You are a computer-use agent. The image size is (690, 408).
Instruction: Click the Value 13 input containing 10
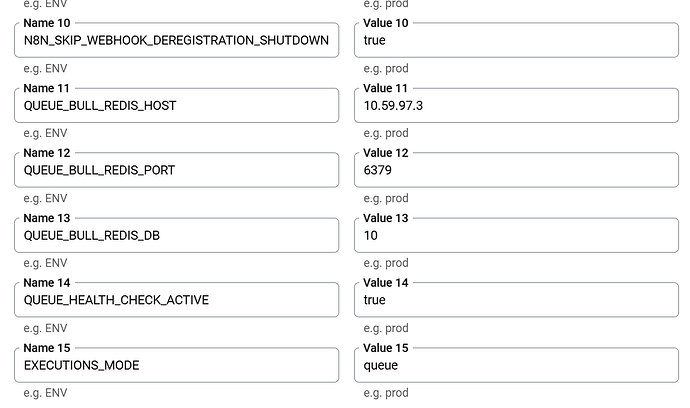tap(516, 236)
